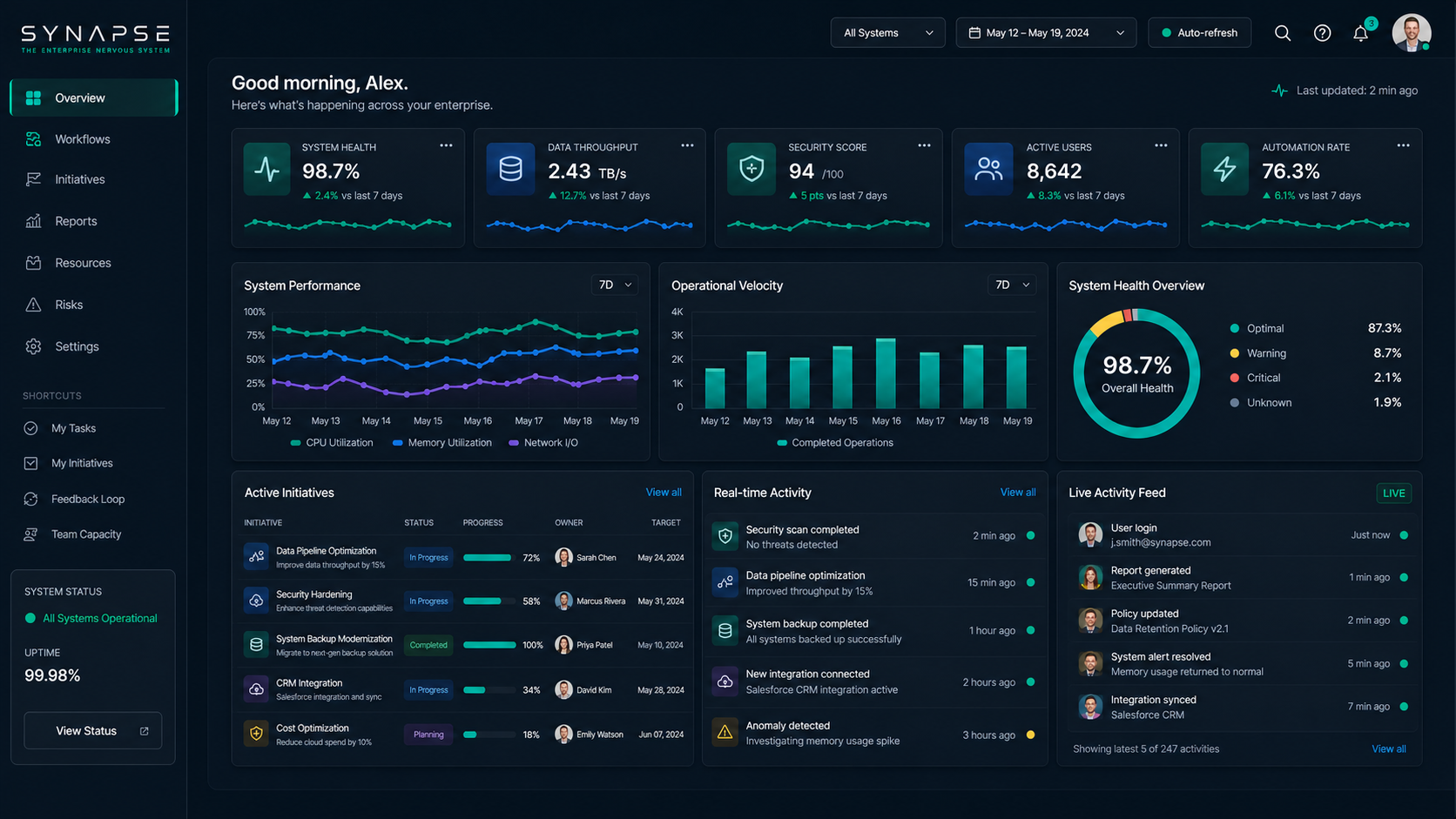The width and height of the screenshot is (1456, 819).
Task: Open the help question mark icon
Action: tap(1322, 33)
